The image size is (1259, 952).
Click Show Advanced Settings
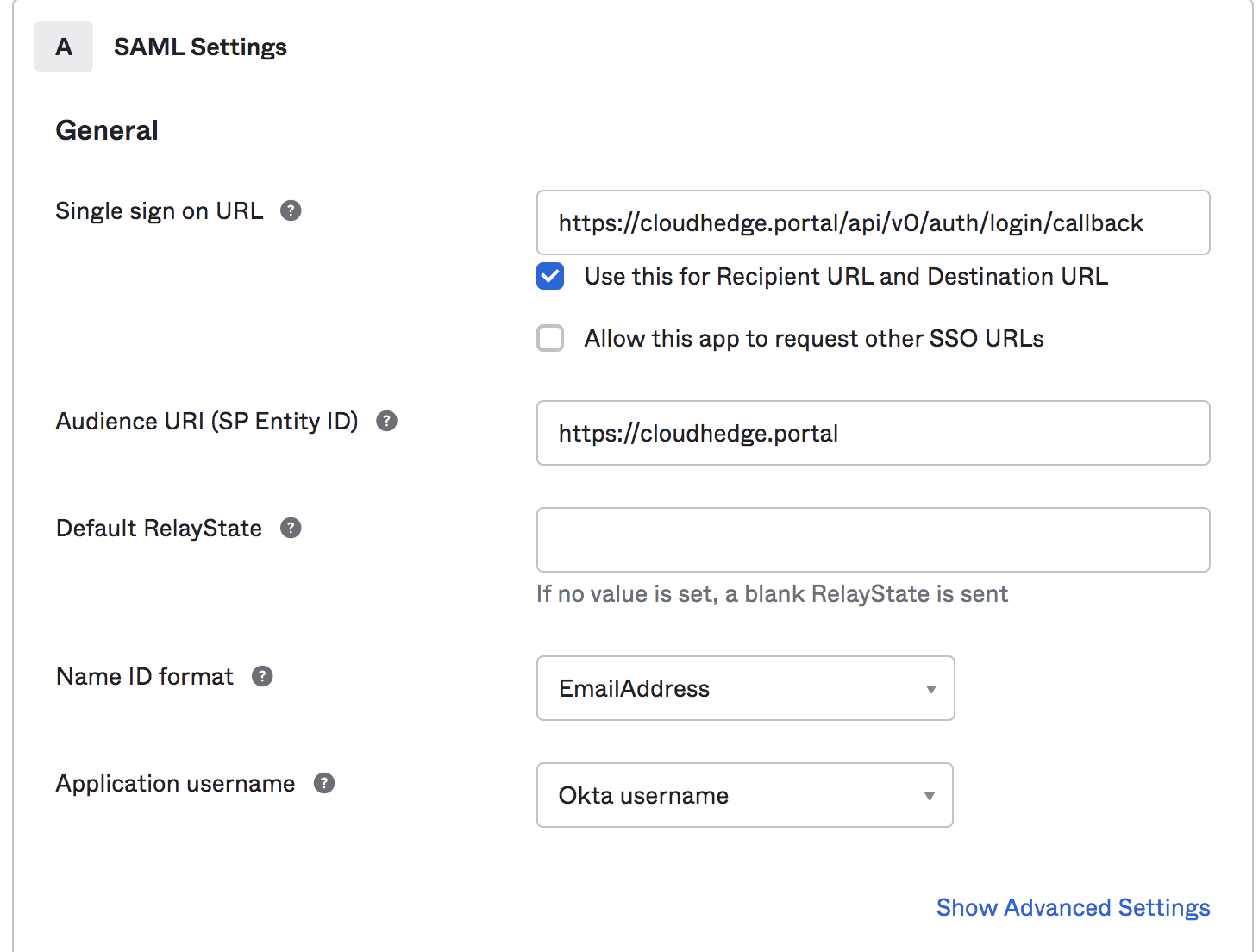click(x=1073, y=907)
